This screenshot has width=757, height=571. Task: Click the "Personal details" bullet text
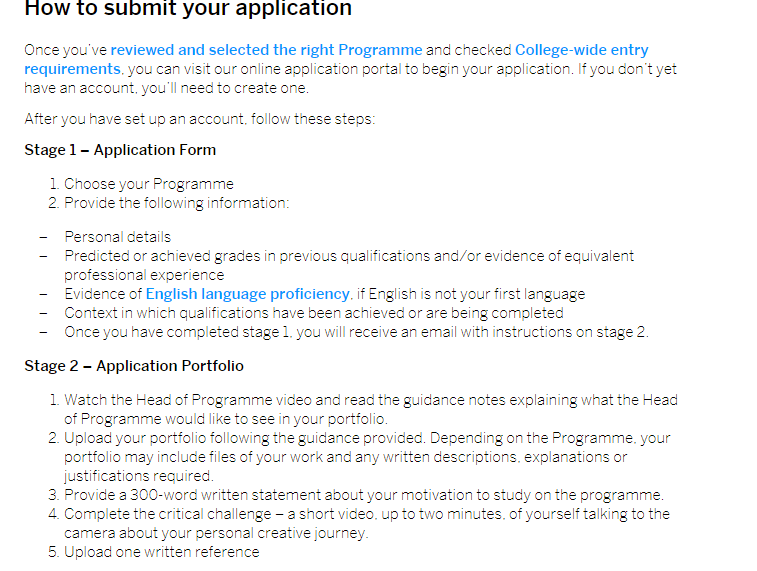[117, 237]
